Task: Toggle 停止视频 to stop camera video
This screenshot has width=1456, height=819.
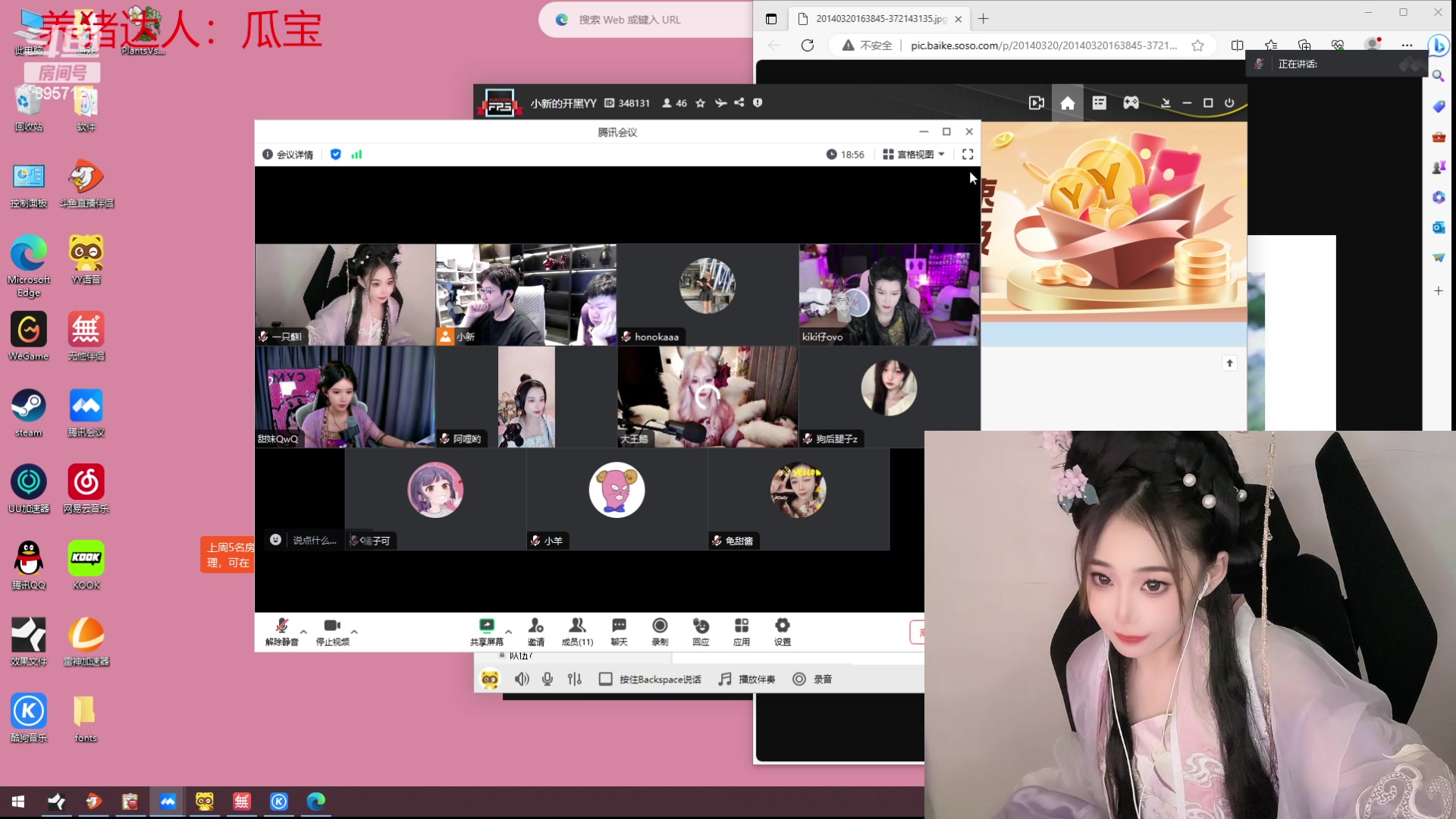Action: [x=331, y=628]
